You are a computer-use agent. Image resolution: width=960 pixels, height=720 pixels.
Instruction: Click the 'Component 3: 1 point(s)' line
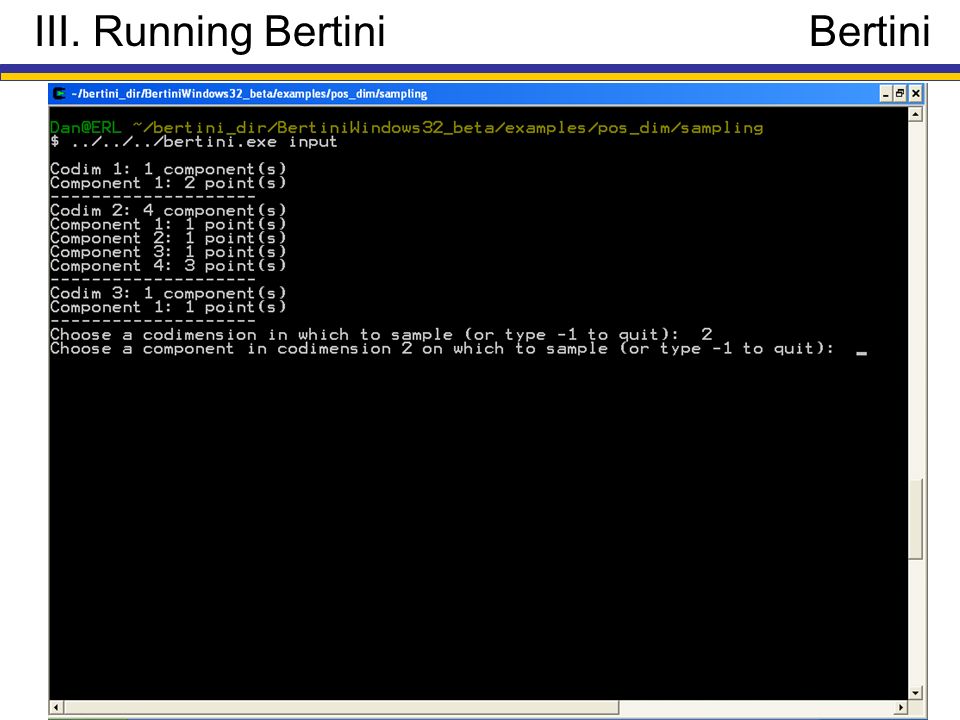[x=168, y=252]
